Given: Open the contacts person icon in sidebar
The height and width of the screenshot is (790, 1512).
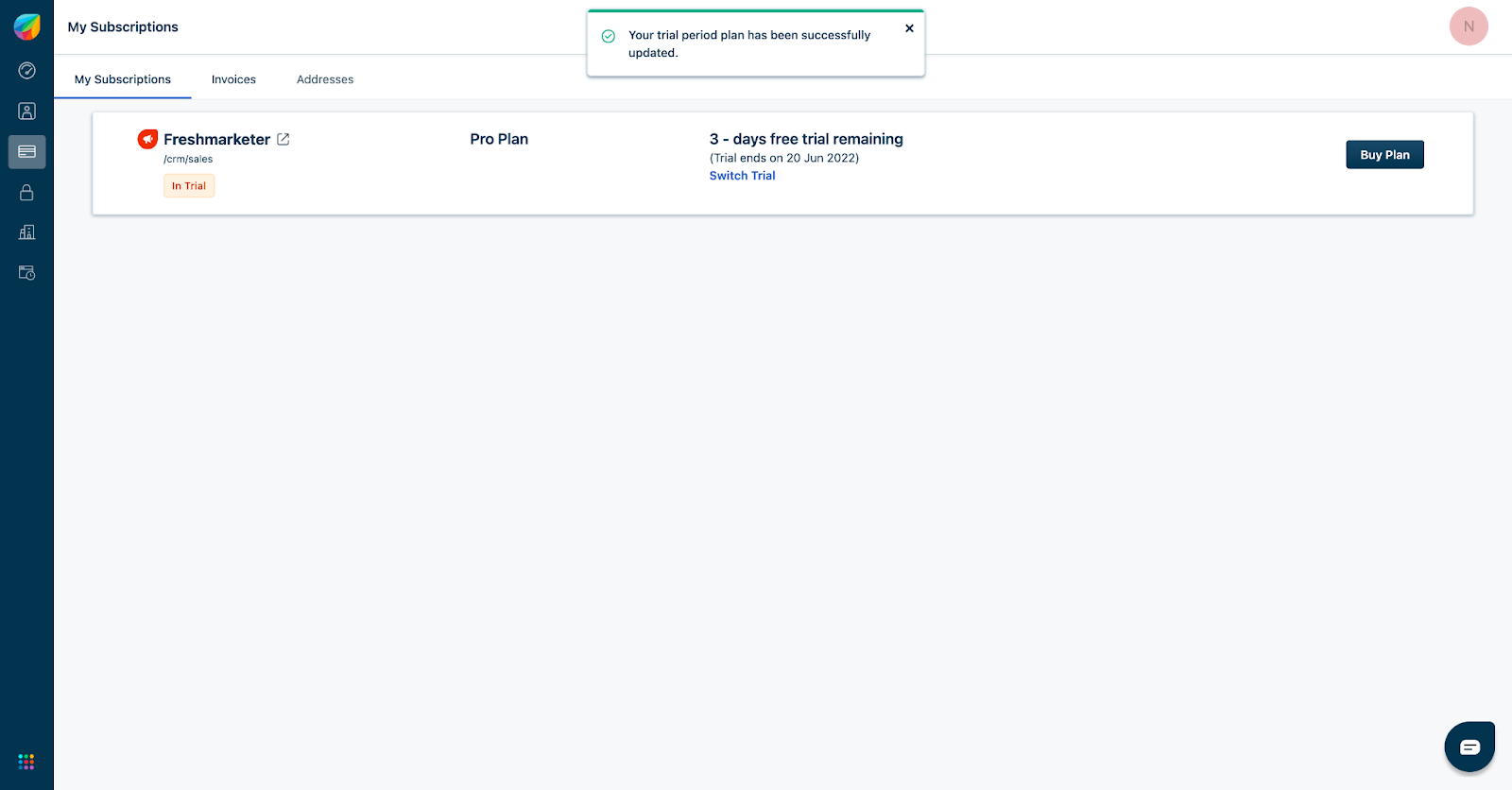Looking at the screenshot, I should [x=26, y=112].
